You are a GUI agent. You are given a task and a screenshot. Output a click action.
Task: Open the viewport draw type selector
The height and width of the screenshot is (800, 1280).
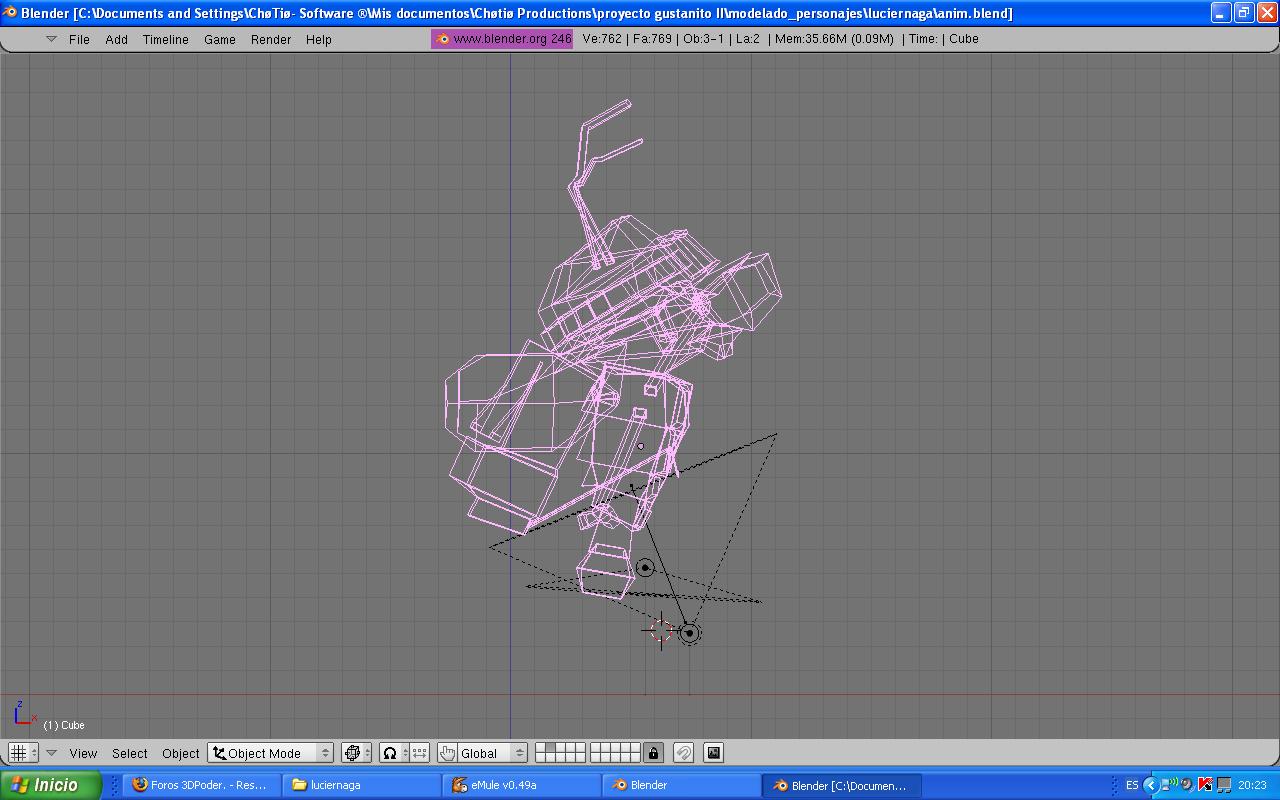pyautogui.click(x=356, y=753)
